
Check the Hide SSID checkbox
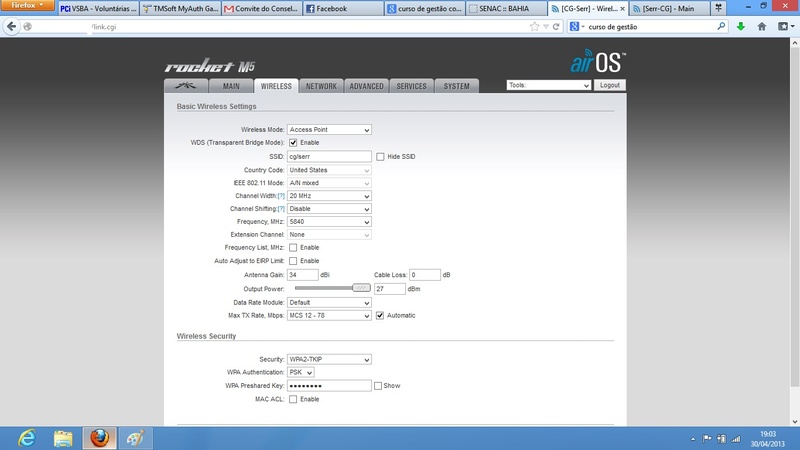(380, 157)
